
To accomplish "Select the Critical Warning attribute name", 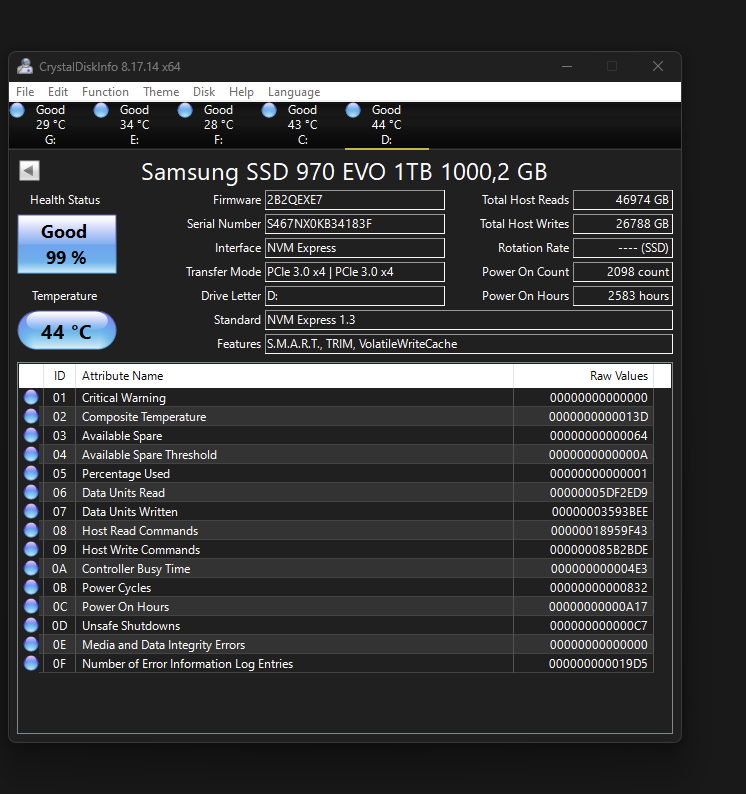I will click(124, 398).
